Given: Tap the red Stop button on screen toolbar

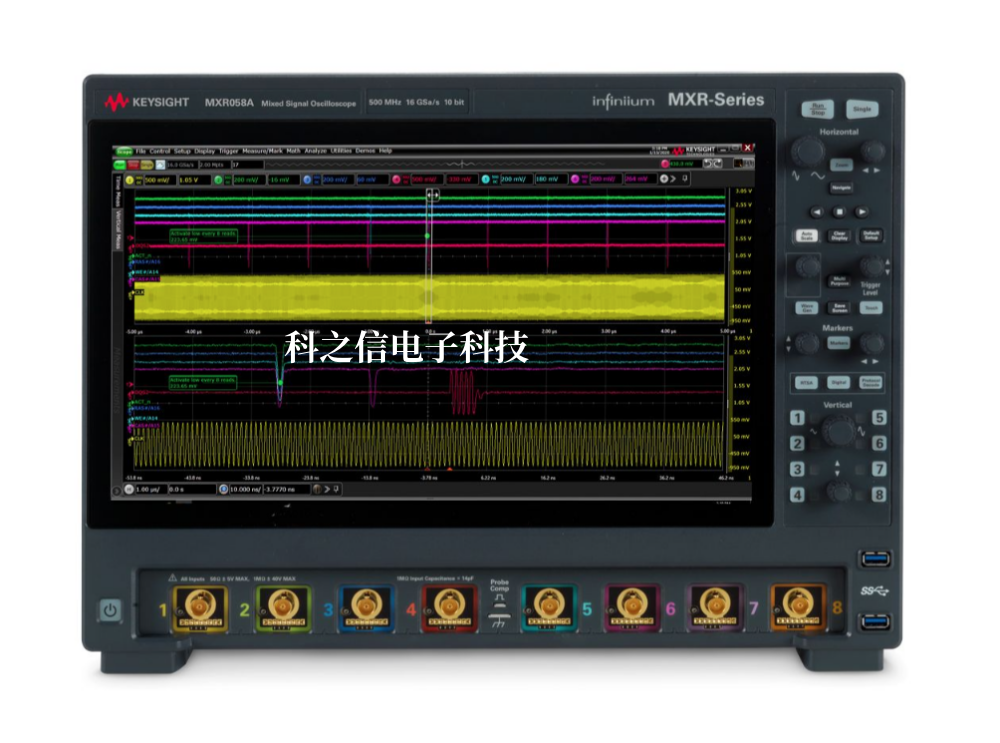Looking at the screenshot, I should [133, 165].
